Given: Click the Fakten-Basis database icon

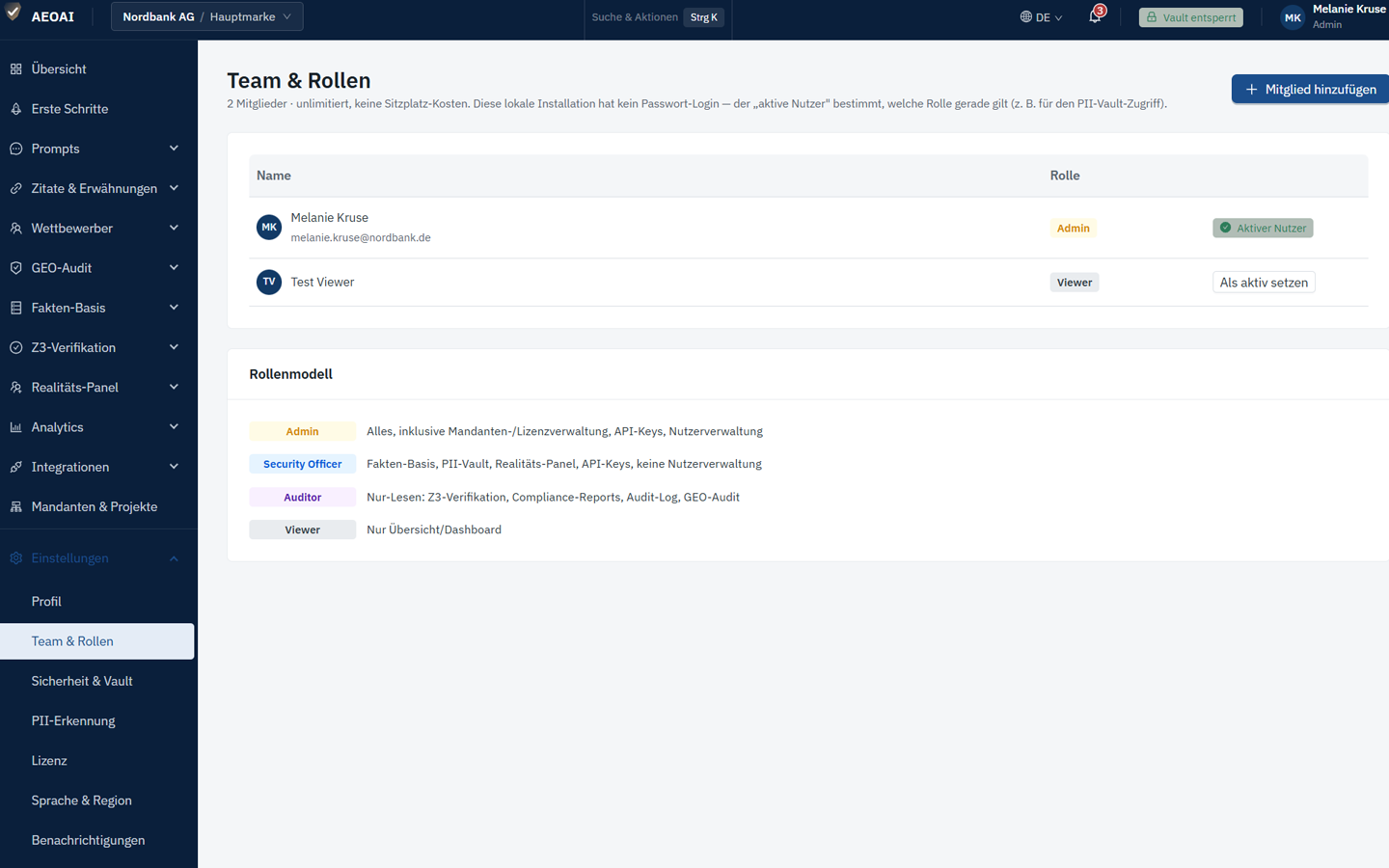Looking at the screenshot, I should coord(15,308).
